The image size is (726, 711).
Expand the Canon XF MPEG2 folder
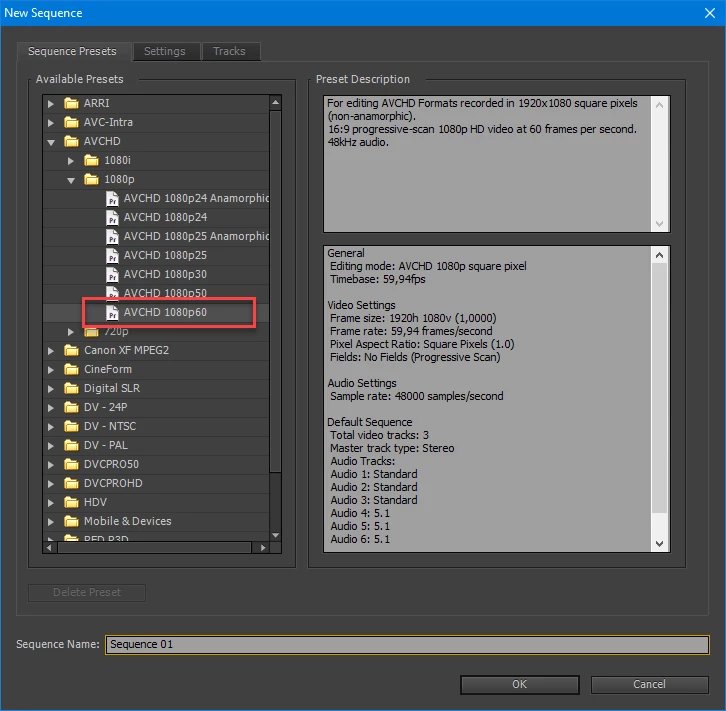click(51, 351)
